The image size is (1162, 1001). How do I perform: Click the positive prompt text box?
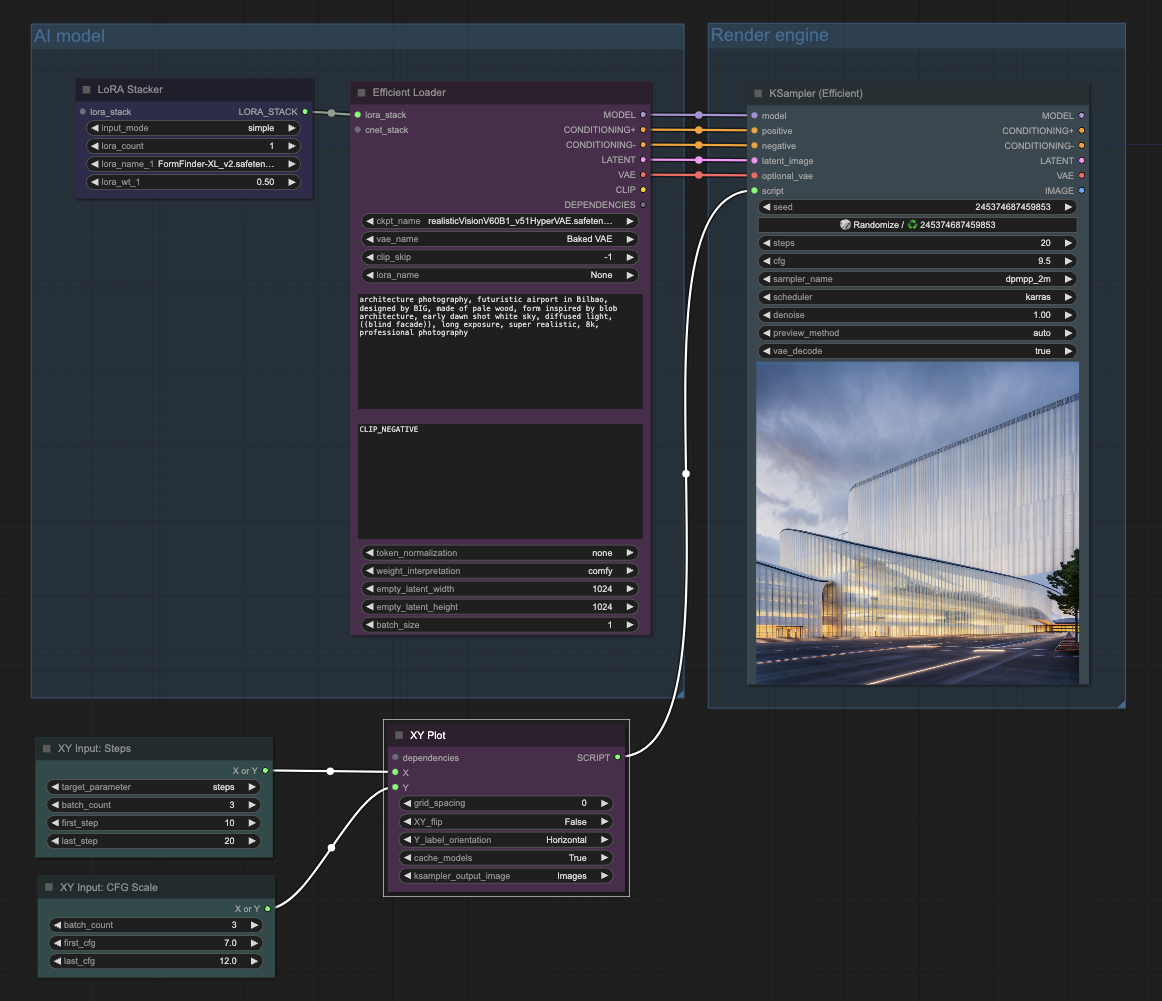500,351
